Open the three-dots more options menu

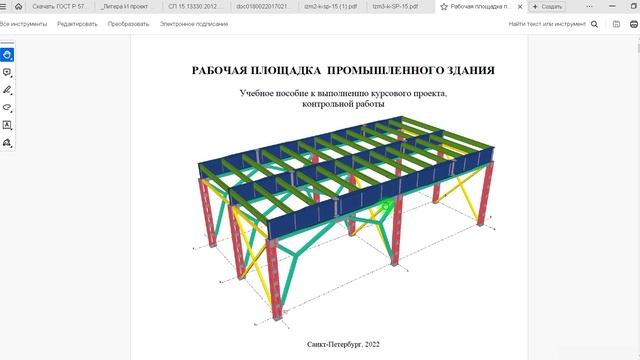[x=589, y=7]
